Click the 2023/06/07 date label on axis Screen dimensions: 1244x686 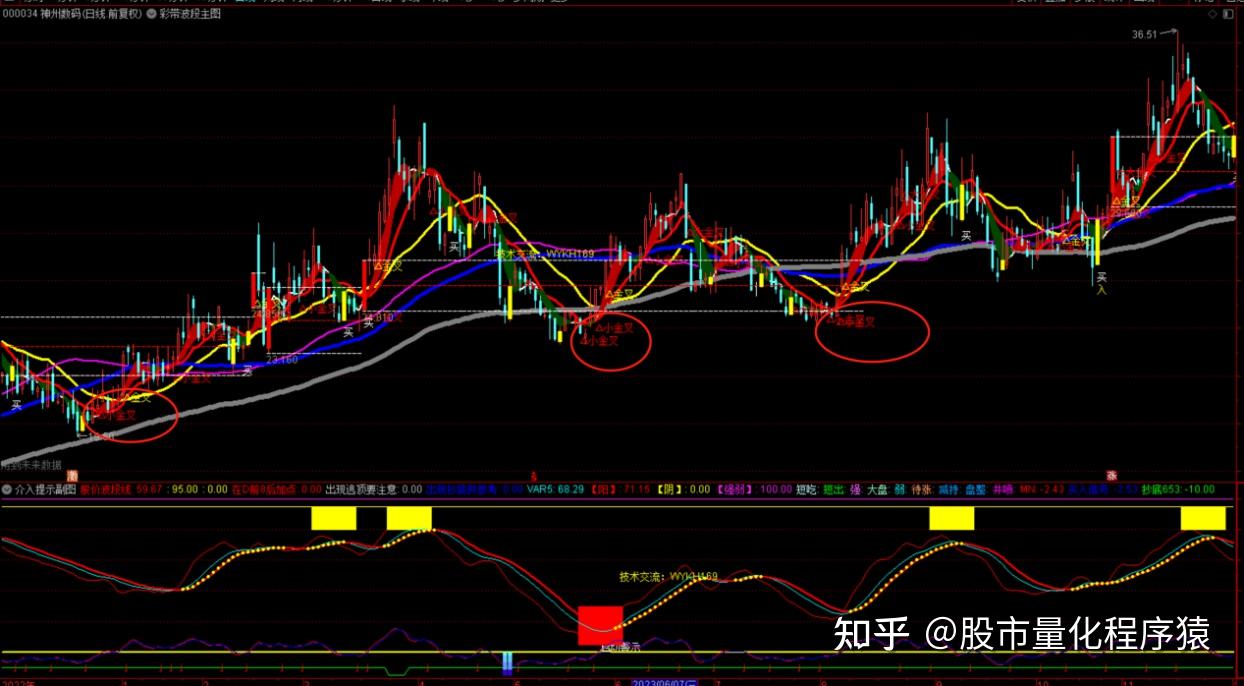pos(664,681)
